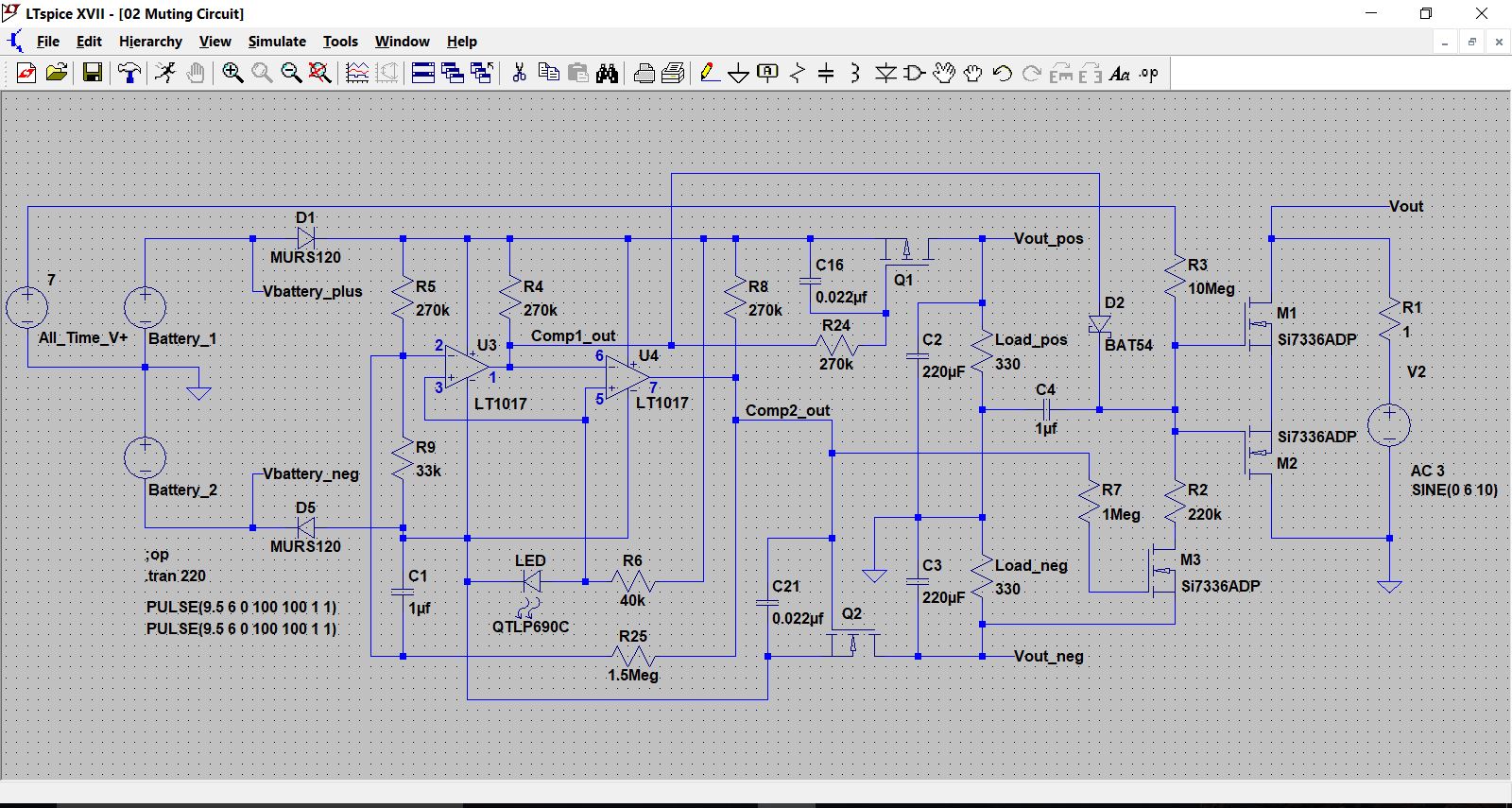Save the schematic with the floppy disk icon
The width and height of the screenshot is (1512, 808).
(93, 73)
